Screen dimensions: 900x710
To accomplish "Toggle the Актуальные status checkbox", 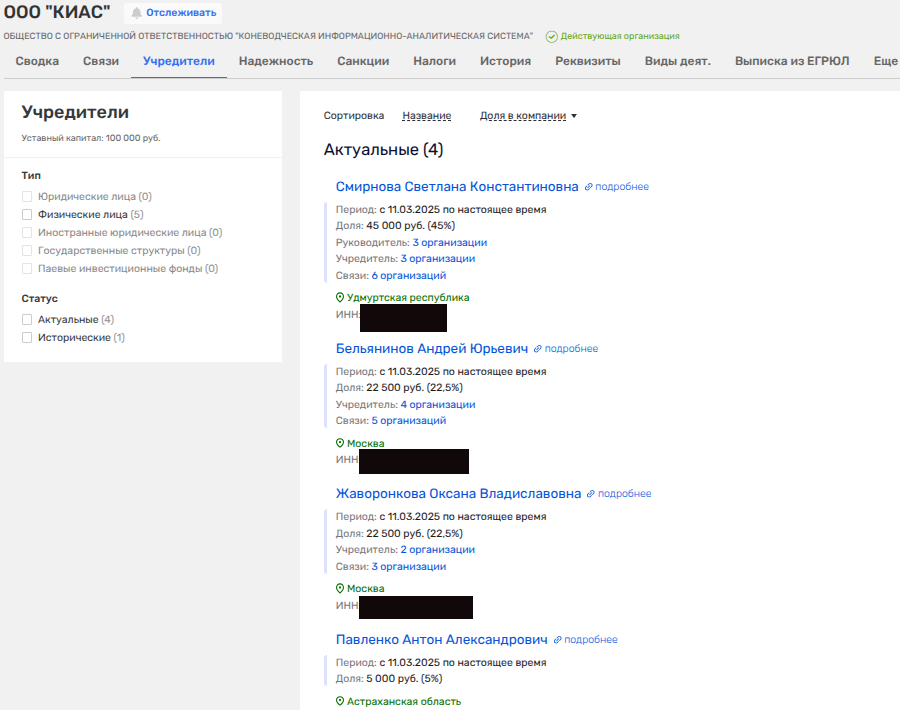I will coord(28,320).
